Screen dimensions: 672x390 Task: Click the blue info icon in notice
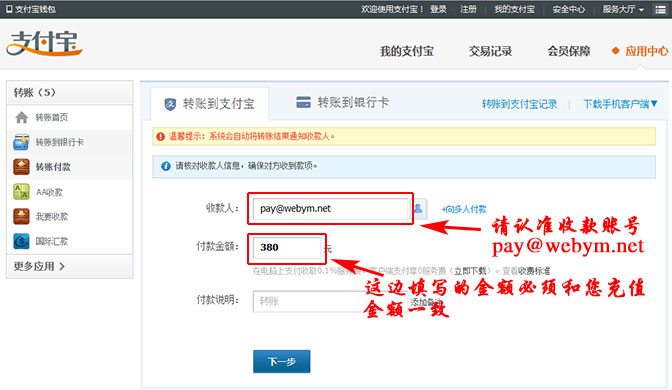click(166, 166)
